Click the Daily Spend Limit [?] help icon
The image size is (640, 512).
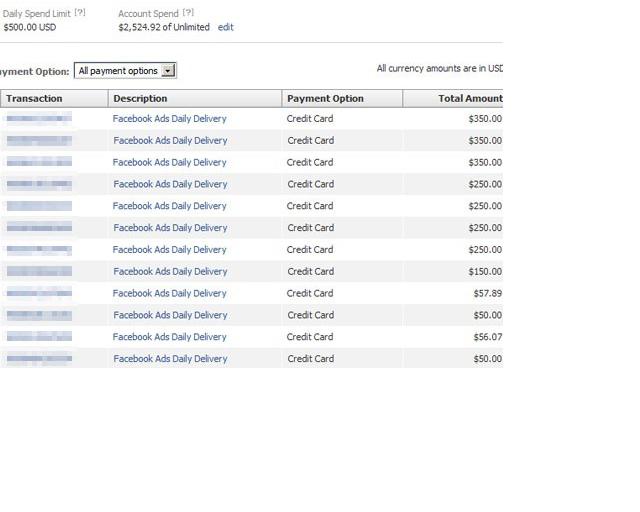pos(80,13)
